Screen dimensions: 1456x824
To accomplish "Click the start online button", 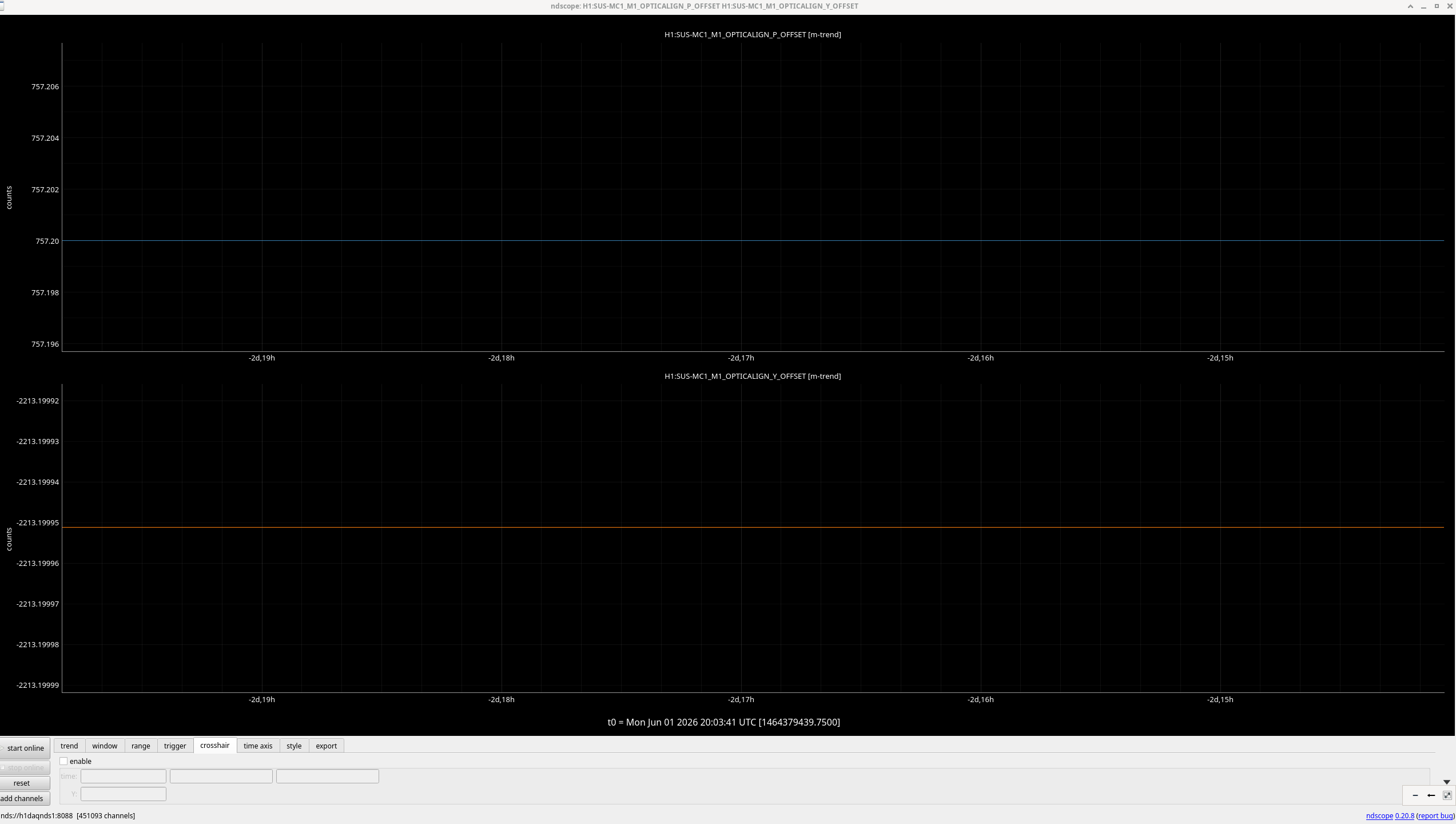I will point(25,748).
